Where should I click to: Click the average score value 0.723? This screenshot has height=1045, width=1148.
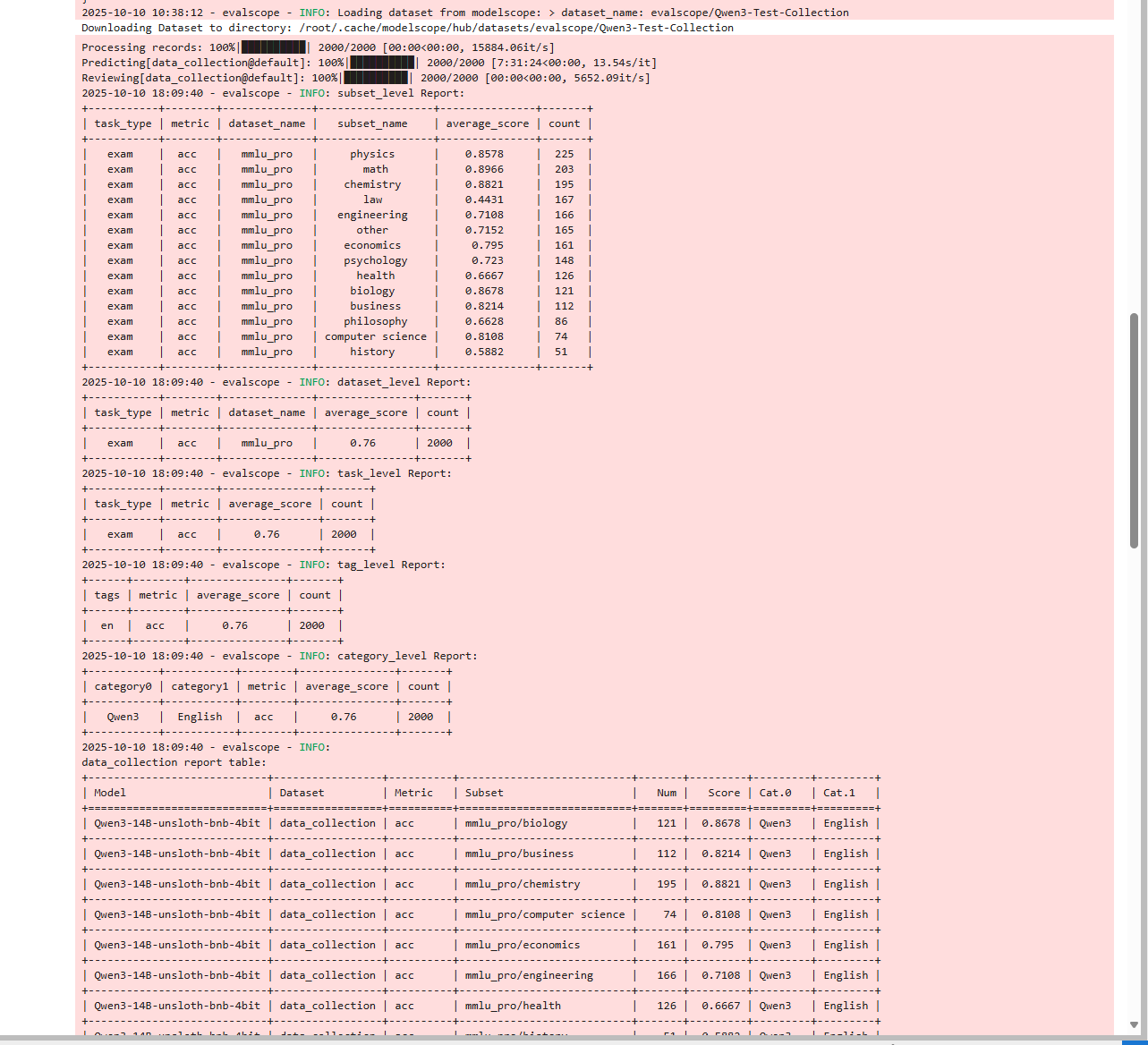[x=488, y=260]
